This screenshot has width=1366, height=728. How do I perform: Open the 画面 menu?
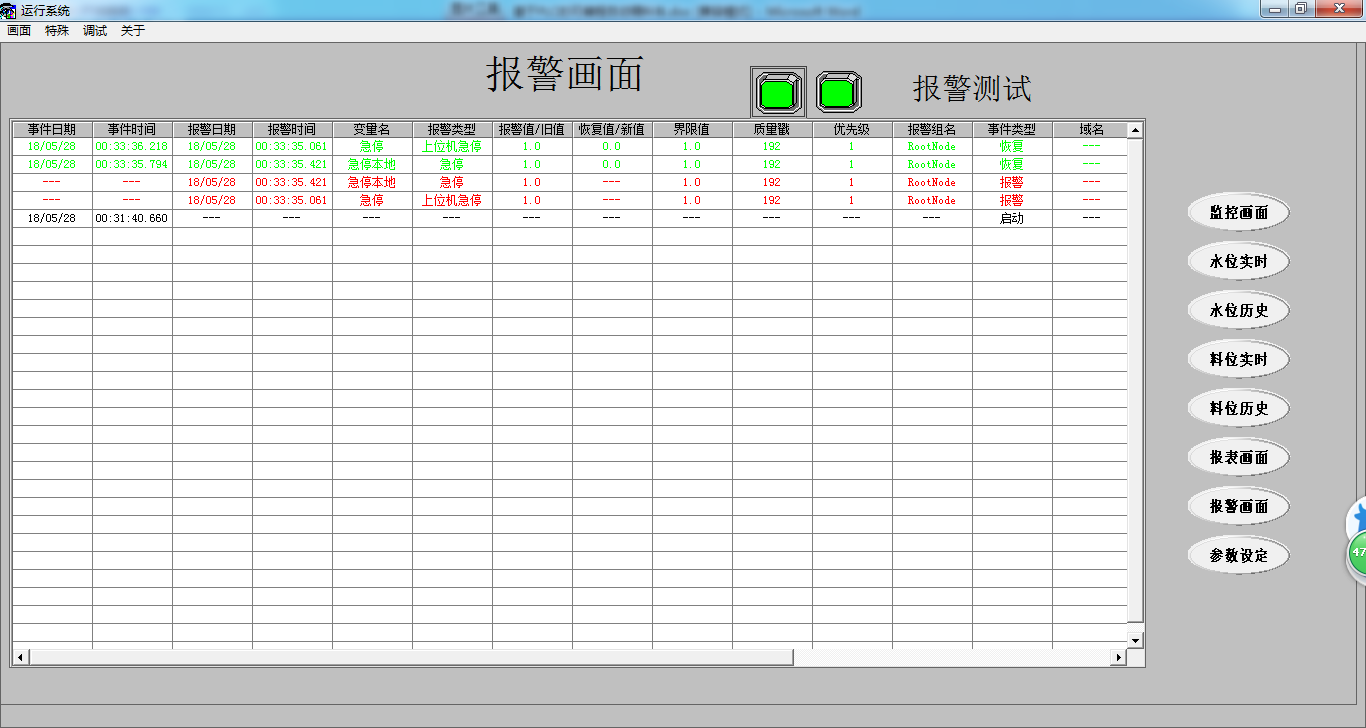tap(19, 31)
